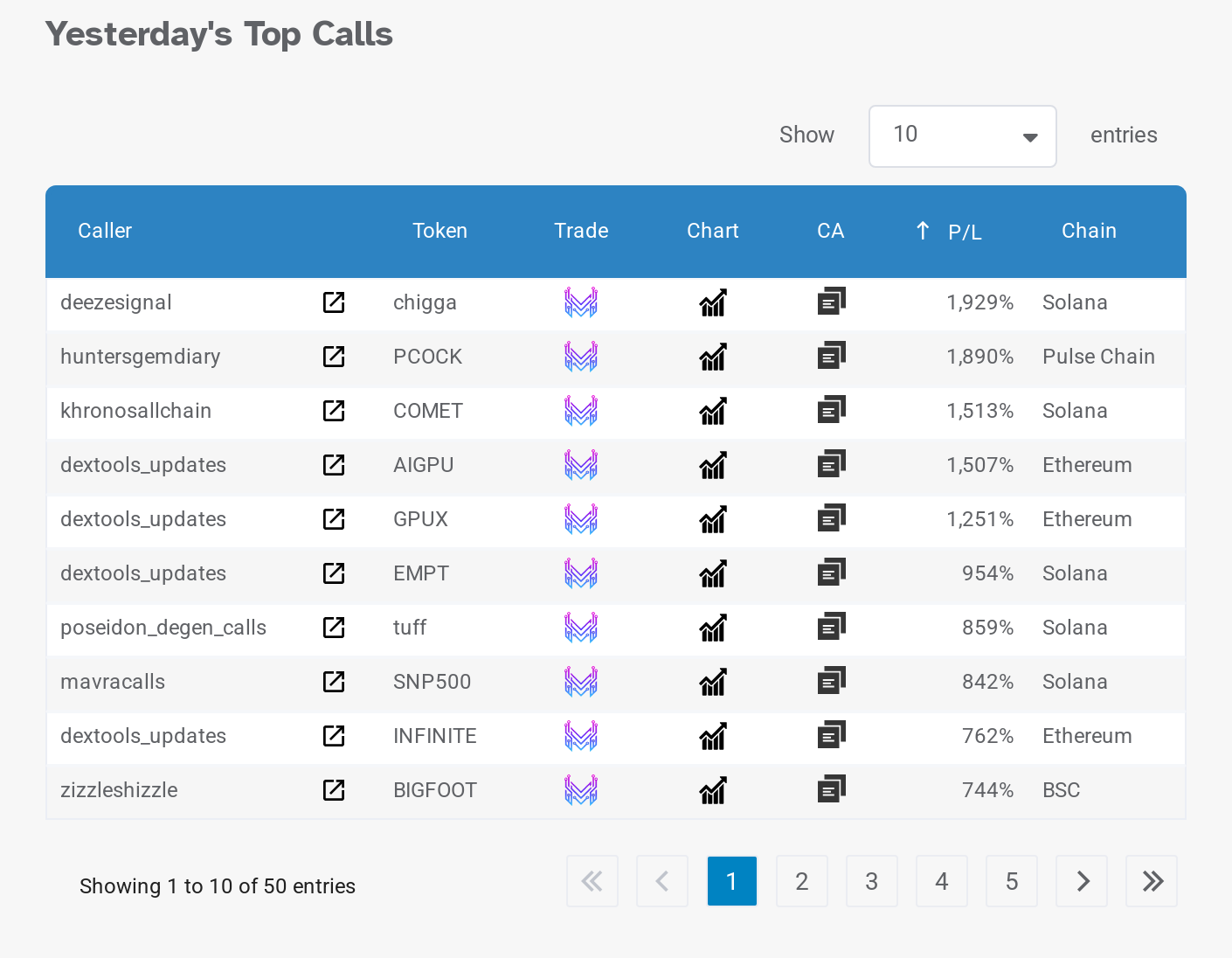
Task: Copy contract address for AIGPU token
Action: [831, 464]
